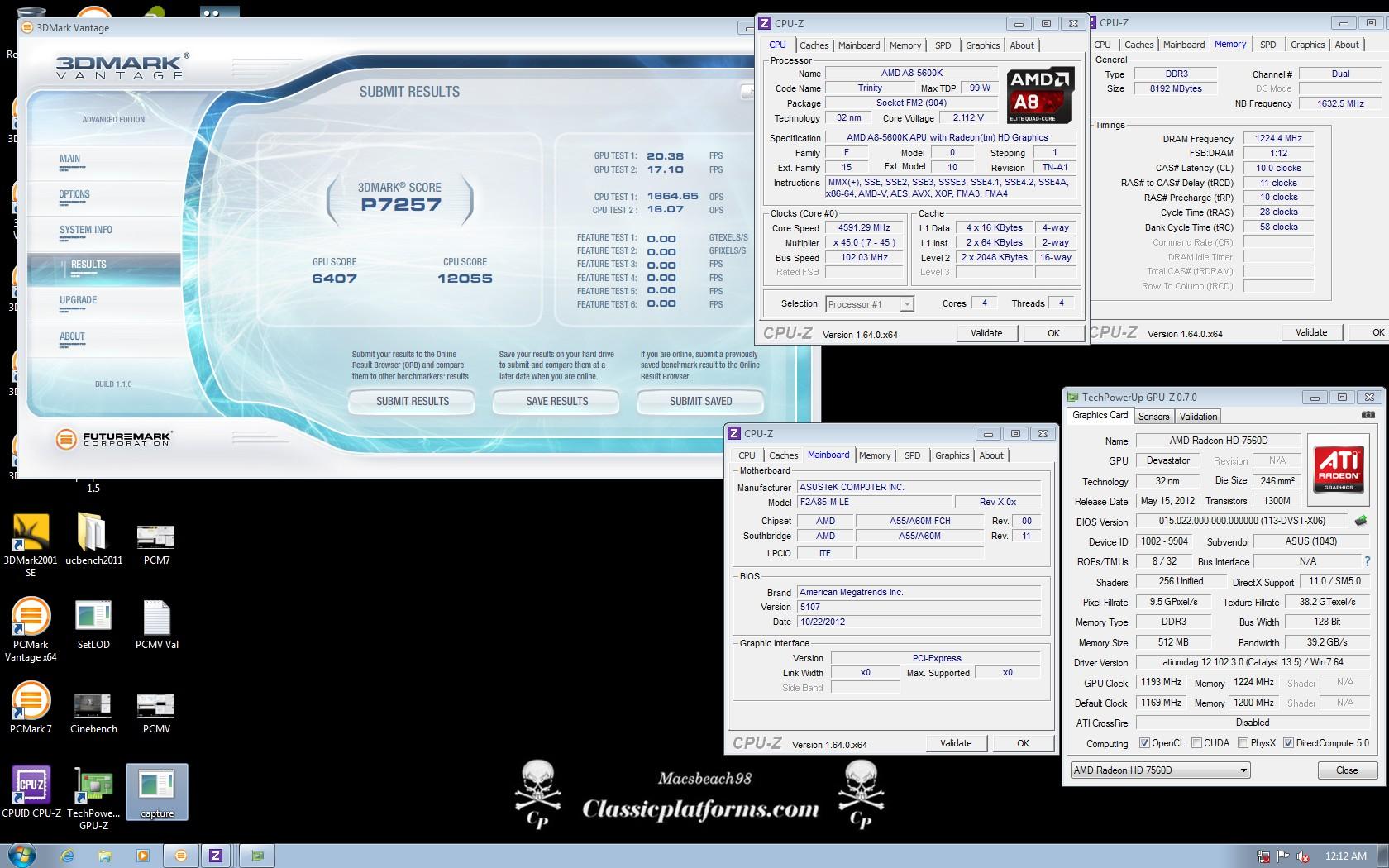The width and height of the screenshot is (1389, 868).
Task: Click motherboard model F2A85-M LE field
Action: [874, 502]
